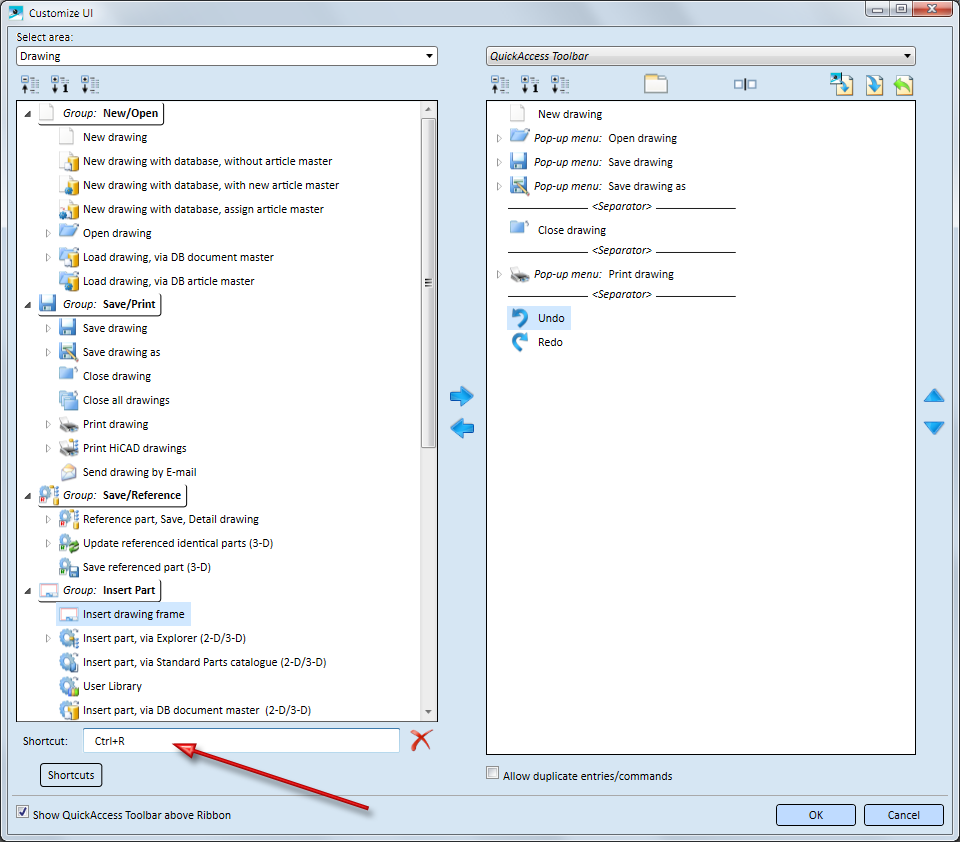Click the left tree scrollbar thumb
960x842 pixels.
click(x=428, y=283)
